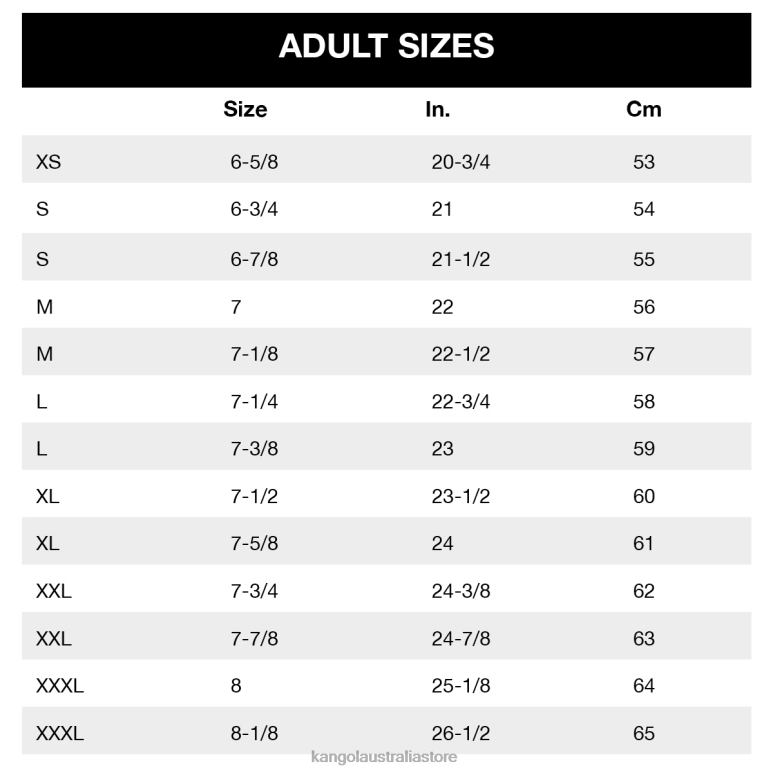This screenshot has height=773, width=773.
Task: Select the 63 cm cell
Action: click(x=644, y=638)
